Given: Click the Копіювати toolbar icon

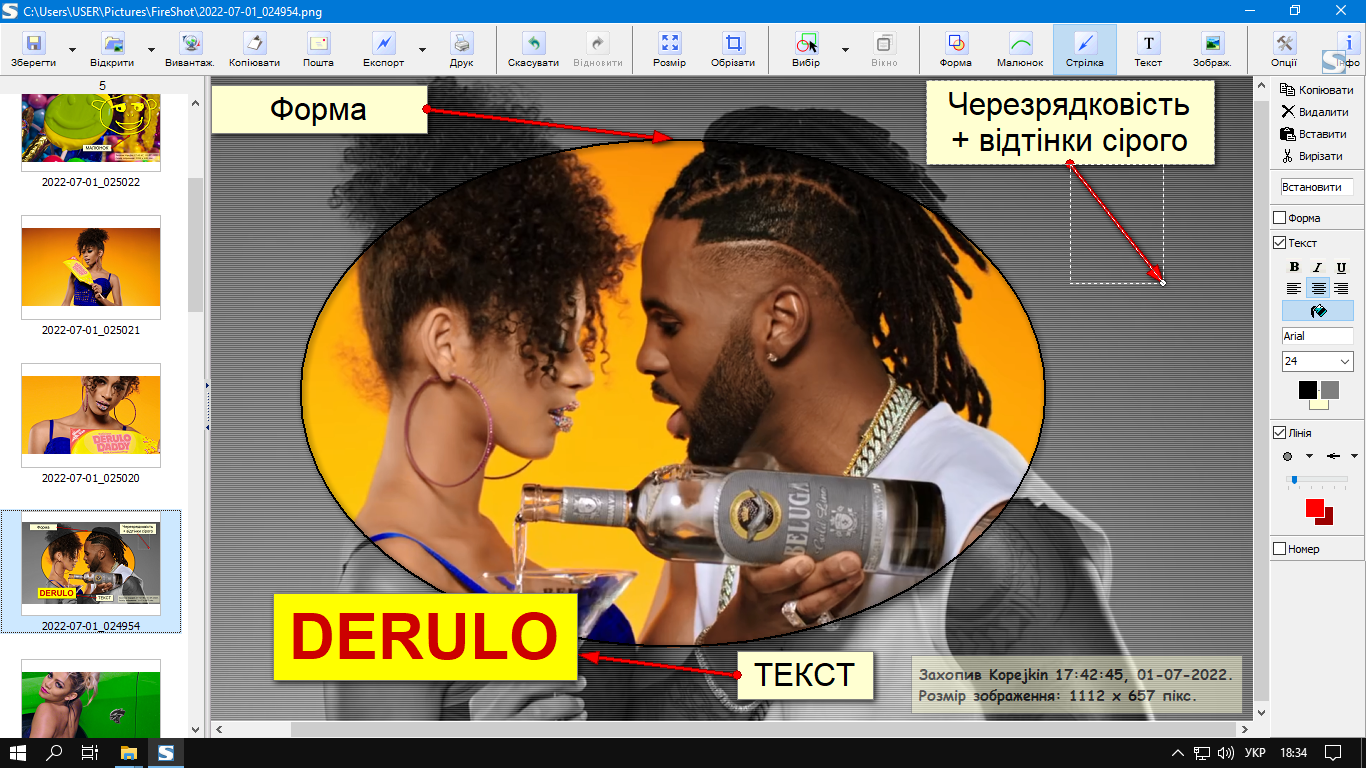Looking at the screenshot, I should tap(254, 49).
